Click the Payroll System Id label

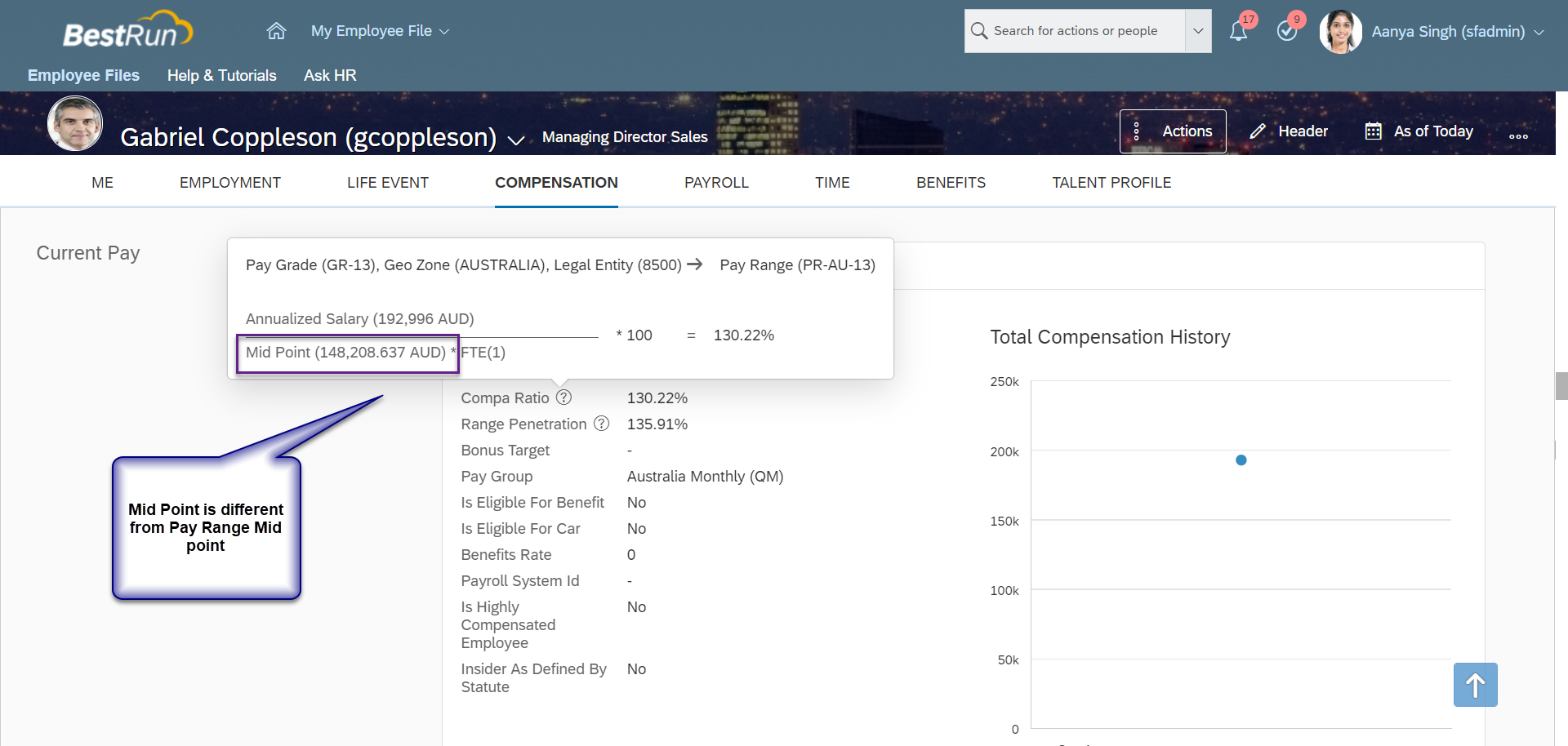520,581
